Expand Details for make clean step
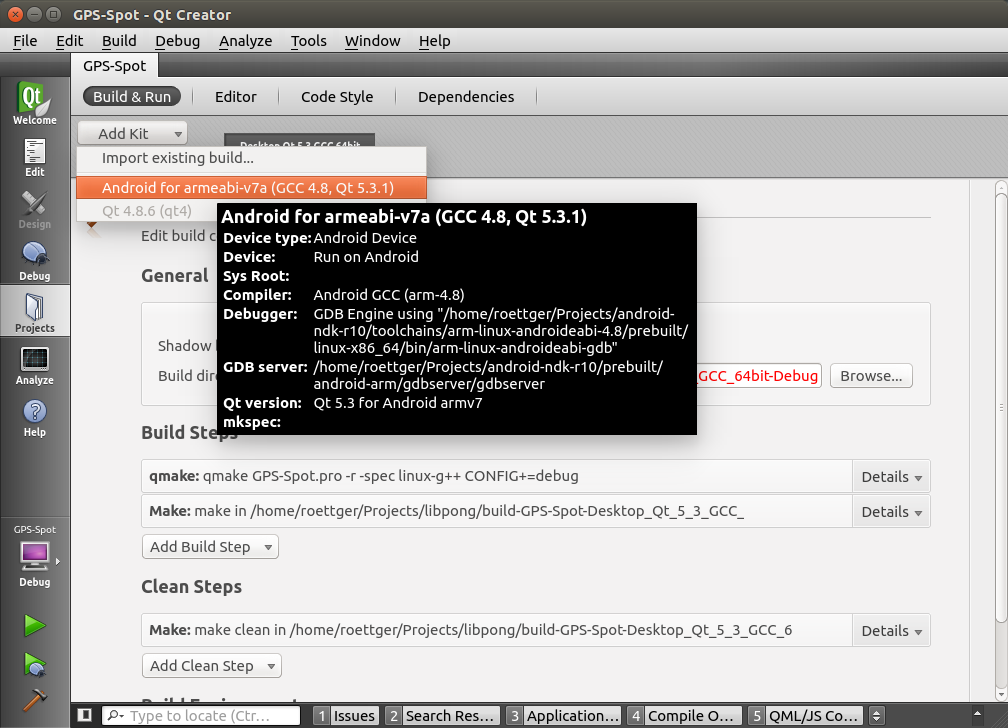The width and height of the screenshot is (1008, 728). click(x=891, y=631)
